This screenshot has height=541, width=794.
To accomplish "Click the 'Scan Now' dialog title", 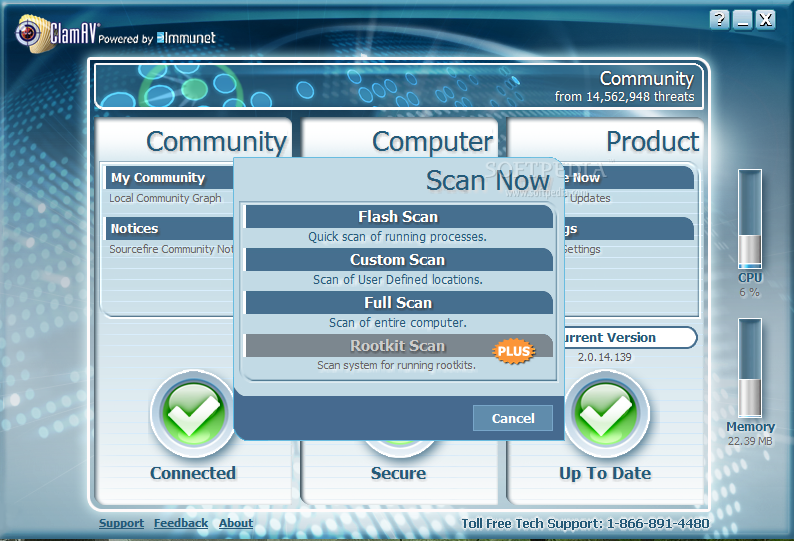I will coord(488,181).
